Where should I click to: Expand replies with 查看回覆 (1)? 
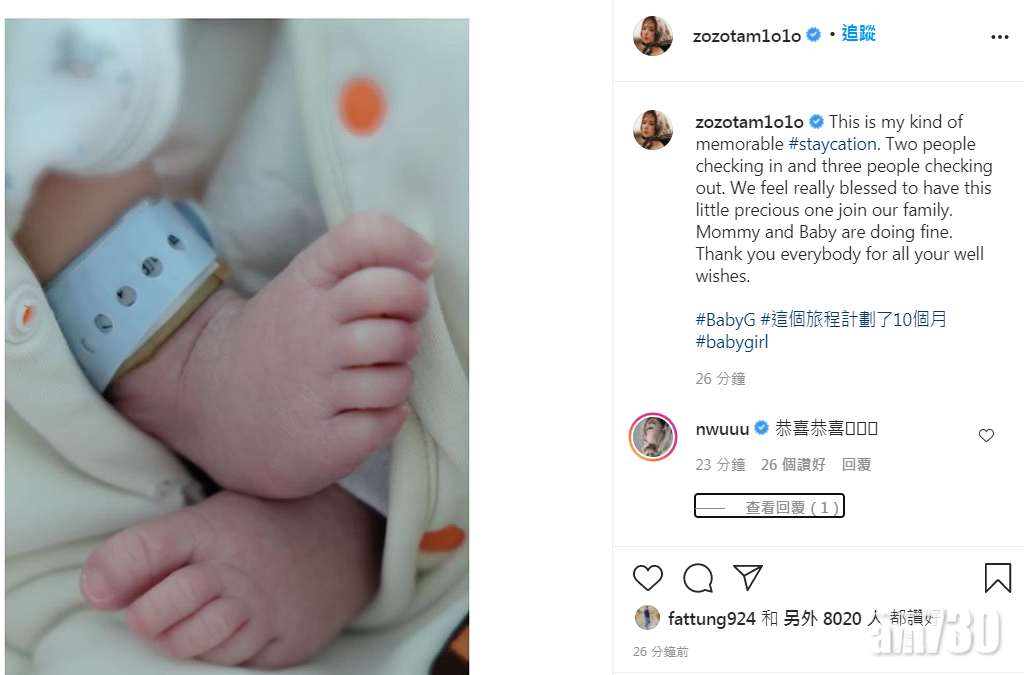[769, 506]
